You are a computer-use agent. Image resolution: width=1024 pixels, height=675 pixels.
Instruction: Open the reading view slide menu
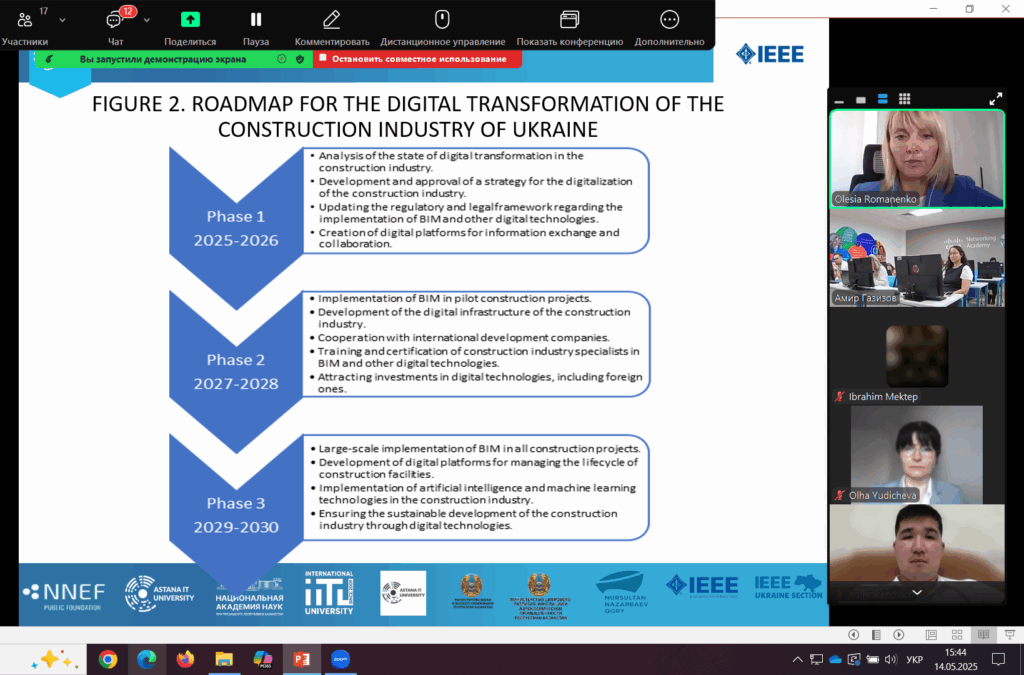point(876,635)
